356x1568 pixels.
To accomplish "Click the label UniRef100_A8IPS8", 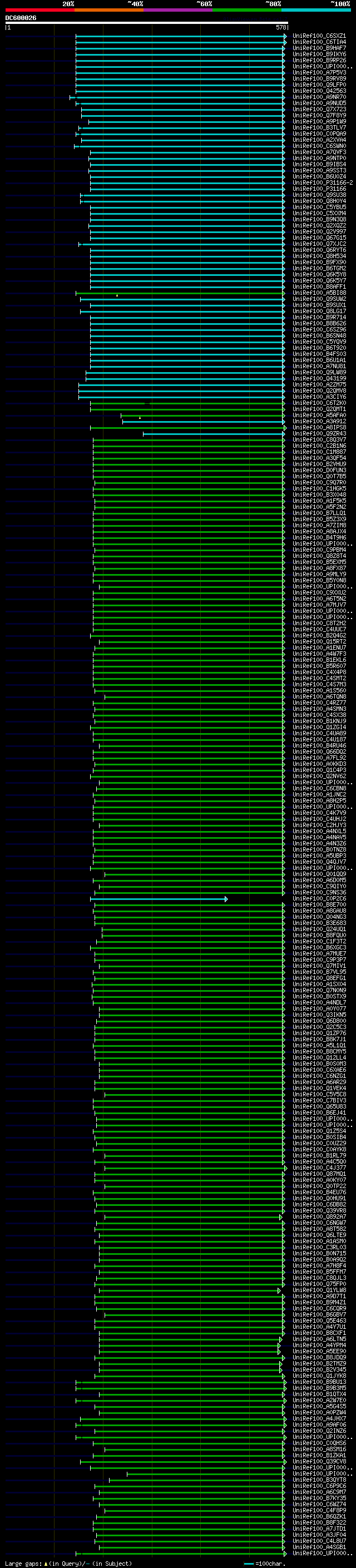I will point(319,427).
